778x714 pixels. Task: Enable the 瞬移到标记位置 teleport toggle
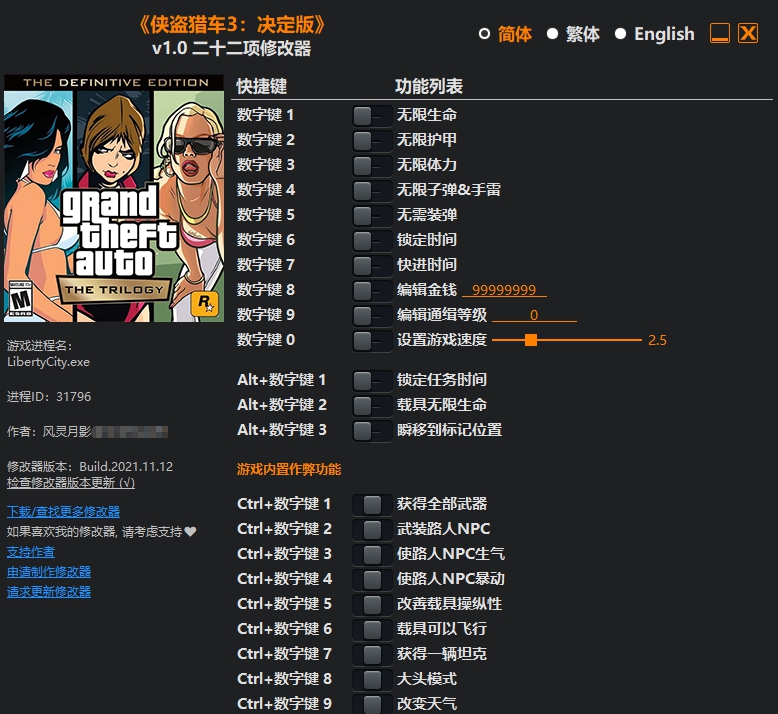tap(372, 430)
